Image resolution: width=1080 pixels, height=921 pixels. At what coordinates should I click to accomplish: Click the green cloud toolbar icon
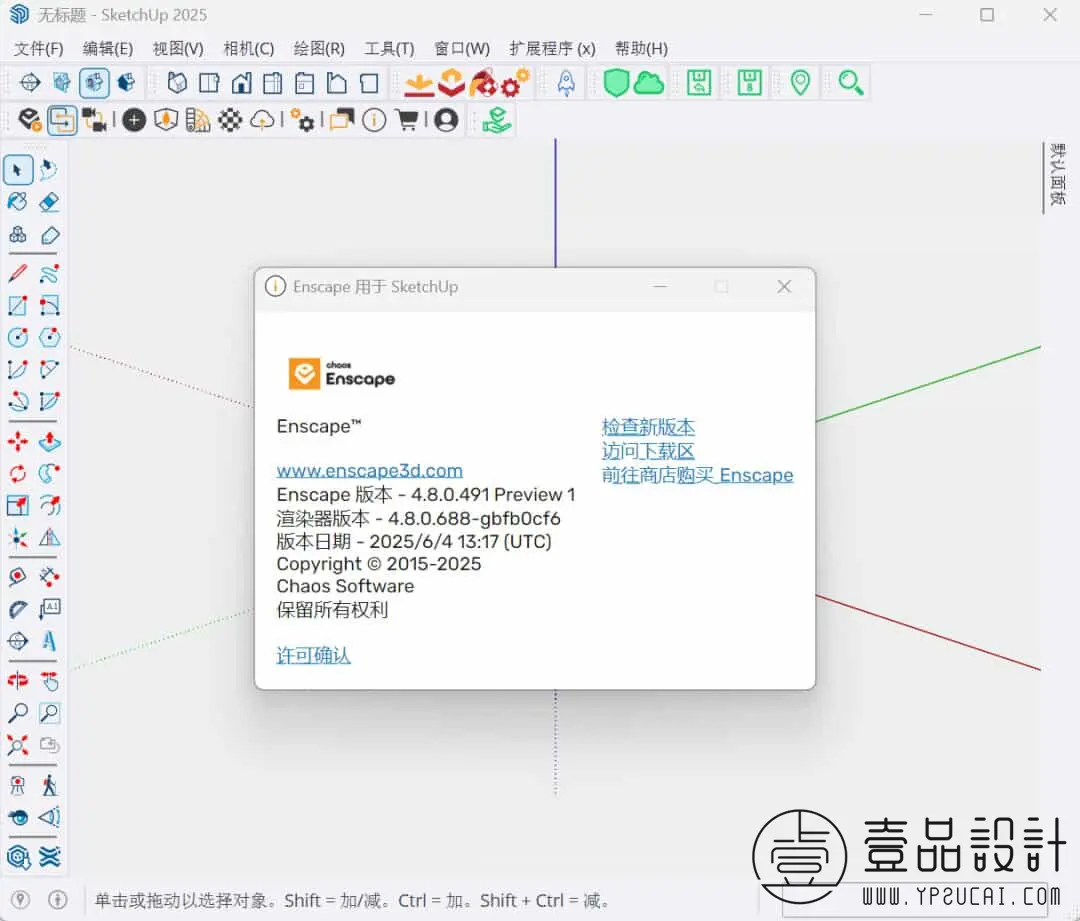[649, 83]
